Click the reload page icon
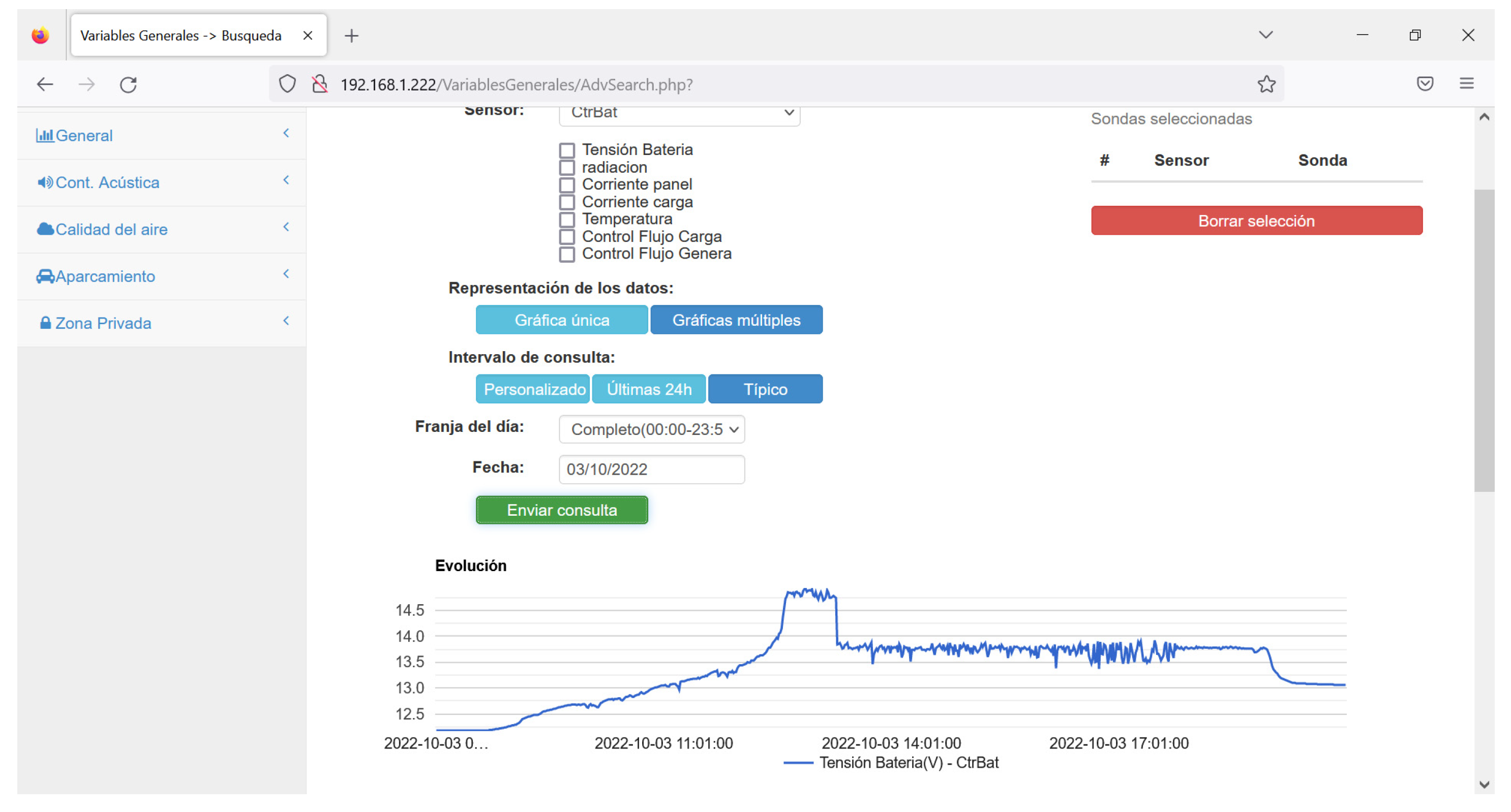Image resolution: width=1511 pixels, height=812 pixels. [129, 85]
